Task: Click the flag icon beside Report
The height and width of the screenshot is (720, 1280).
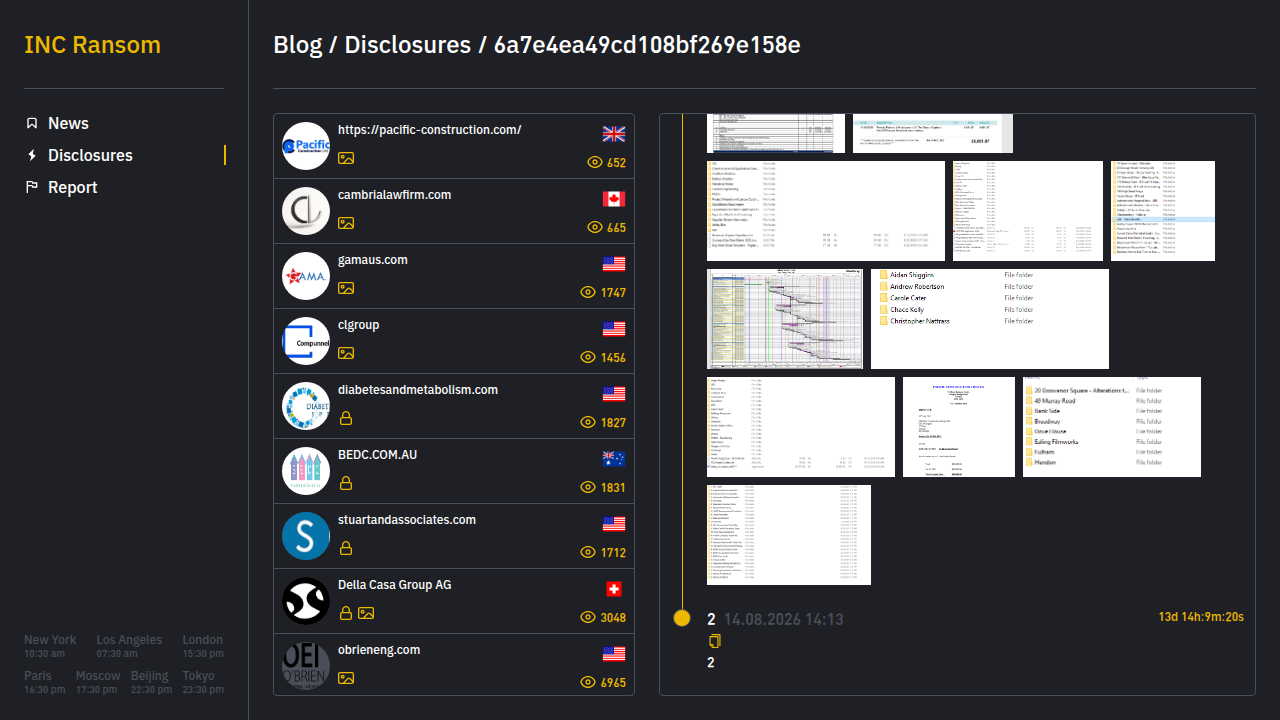Action: pos(32,187)
